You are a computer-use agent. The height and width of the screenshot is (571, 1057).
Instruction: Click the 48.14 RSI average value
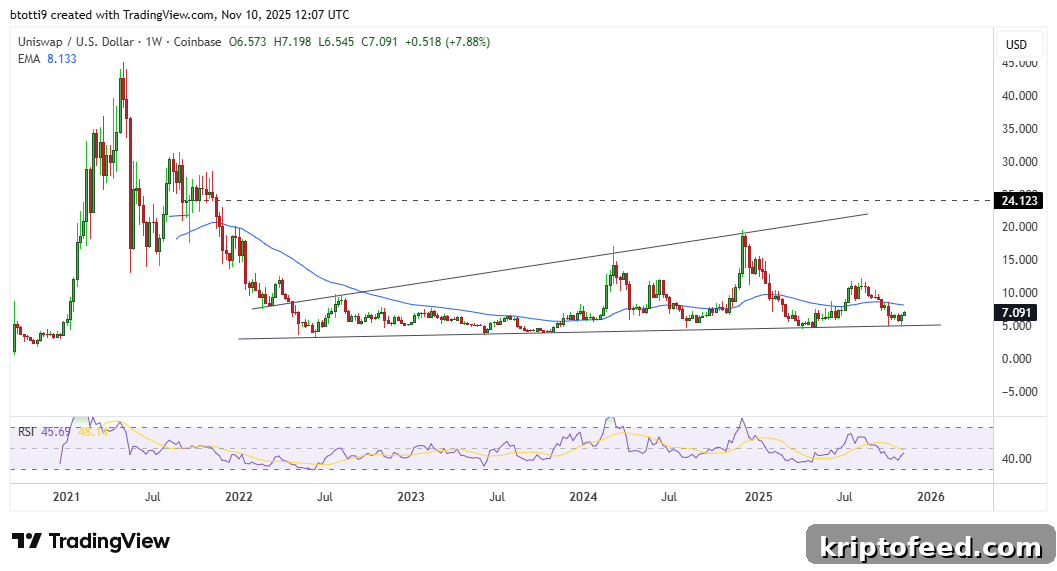click(x=93, y=431)
